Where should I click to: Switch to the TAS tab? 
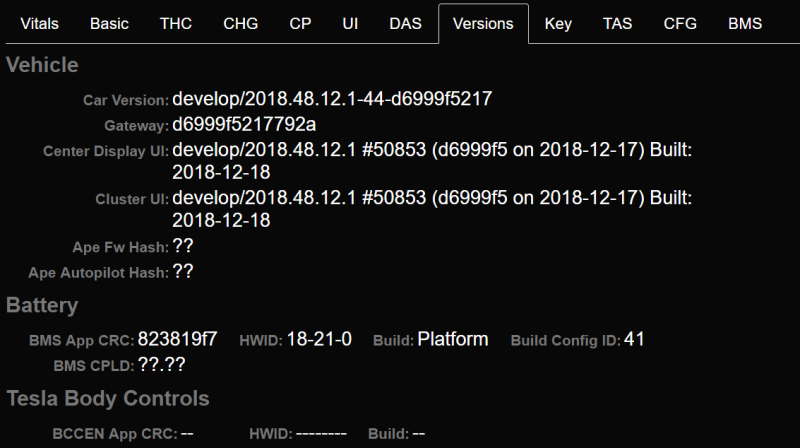pyautogui.click(x=617, y=24)
